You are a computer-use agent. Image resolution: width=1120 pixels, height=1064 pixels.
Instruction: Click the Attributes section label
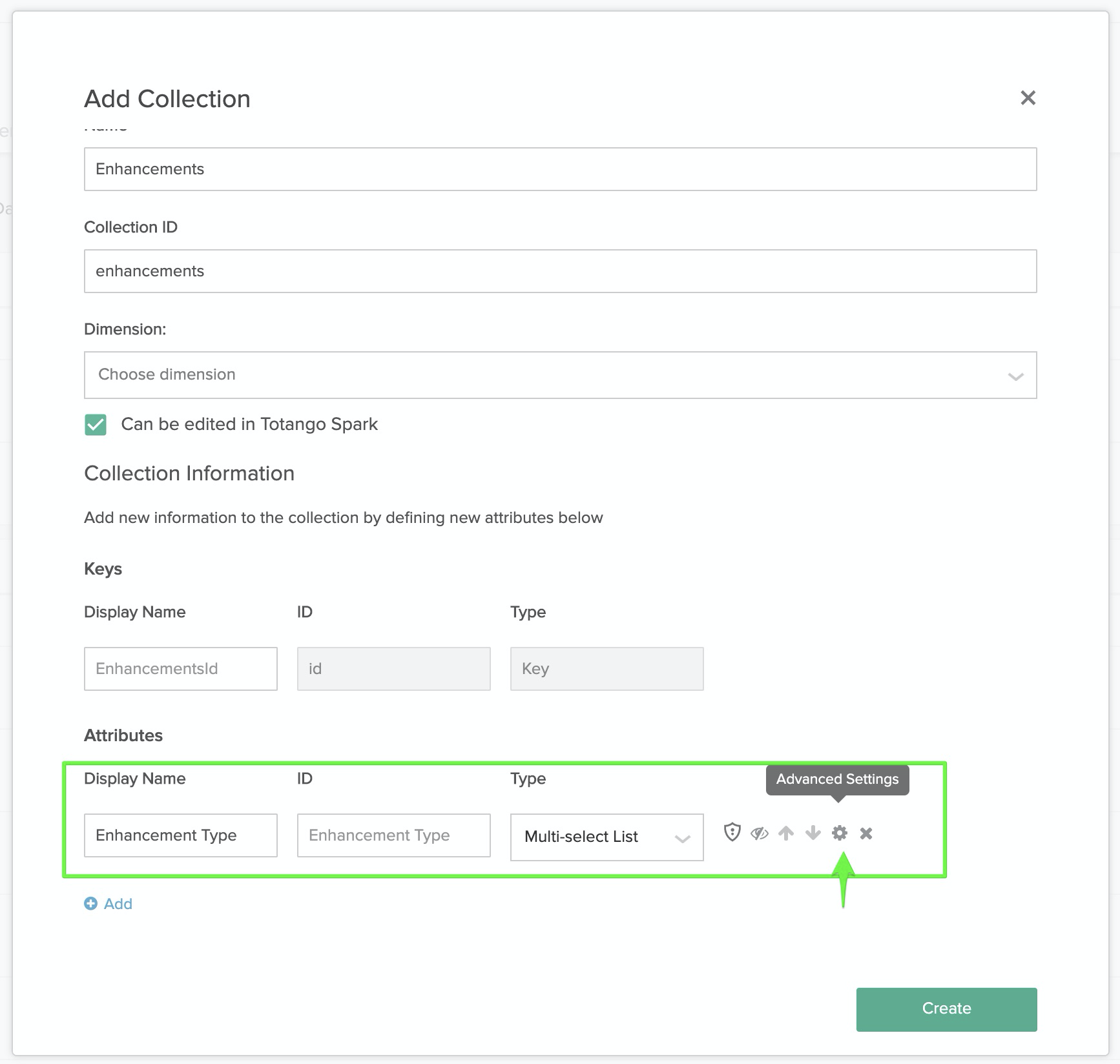(123, 735)
